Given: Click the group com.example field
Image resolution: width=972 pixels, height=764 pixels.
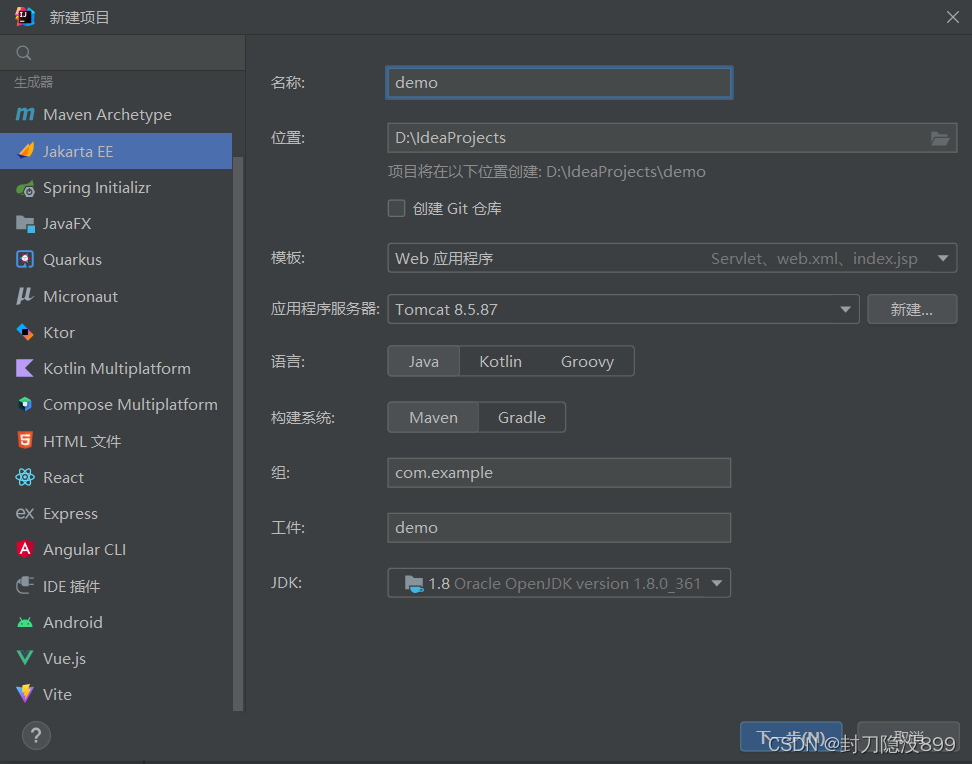Looking at the screenshot, I should click(x=559, y=473).
